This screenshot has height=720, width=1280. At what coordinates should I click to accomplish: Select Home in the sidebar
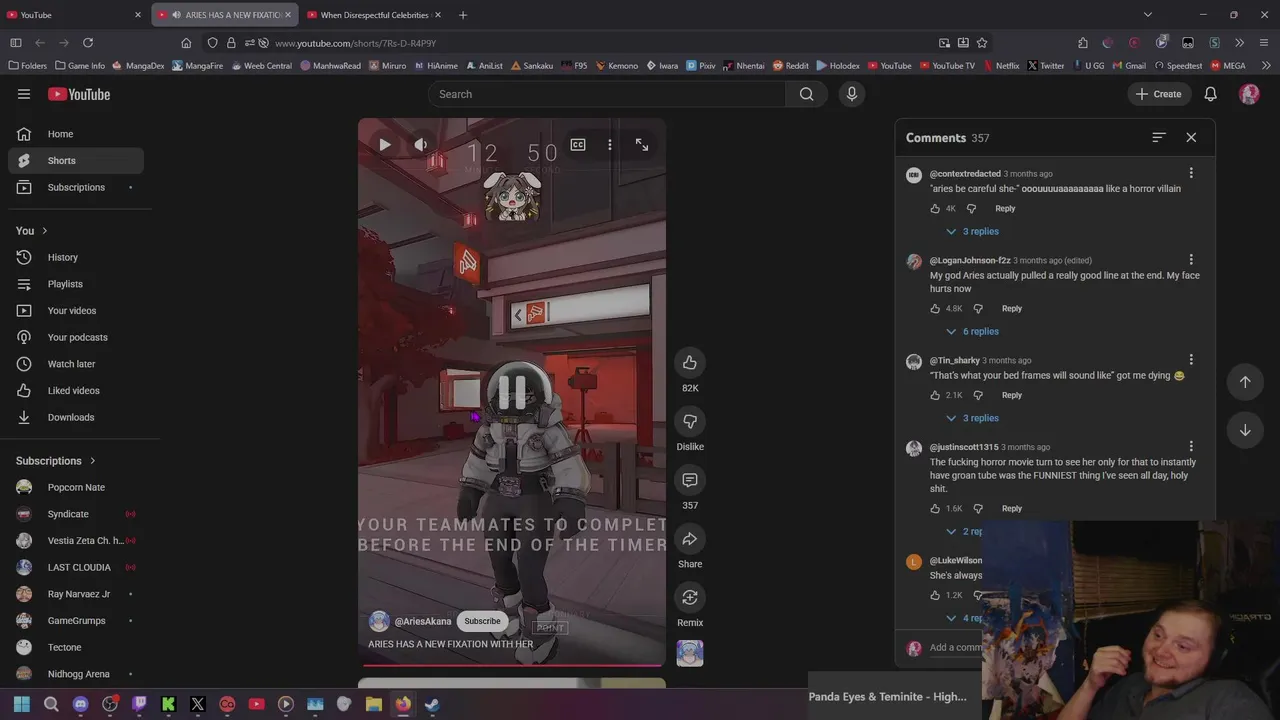pos(76,134)
